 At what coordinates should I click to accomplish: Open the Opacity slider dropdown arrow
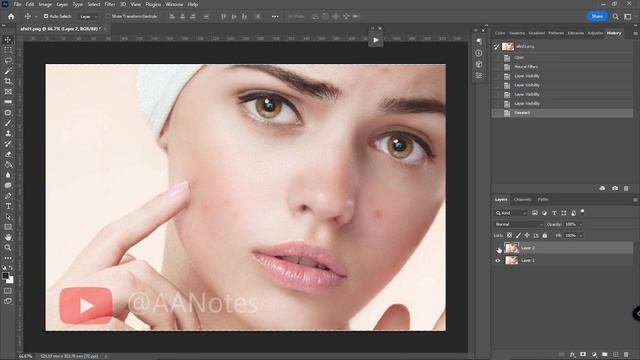(581, 224)
